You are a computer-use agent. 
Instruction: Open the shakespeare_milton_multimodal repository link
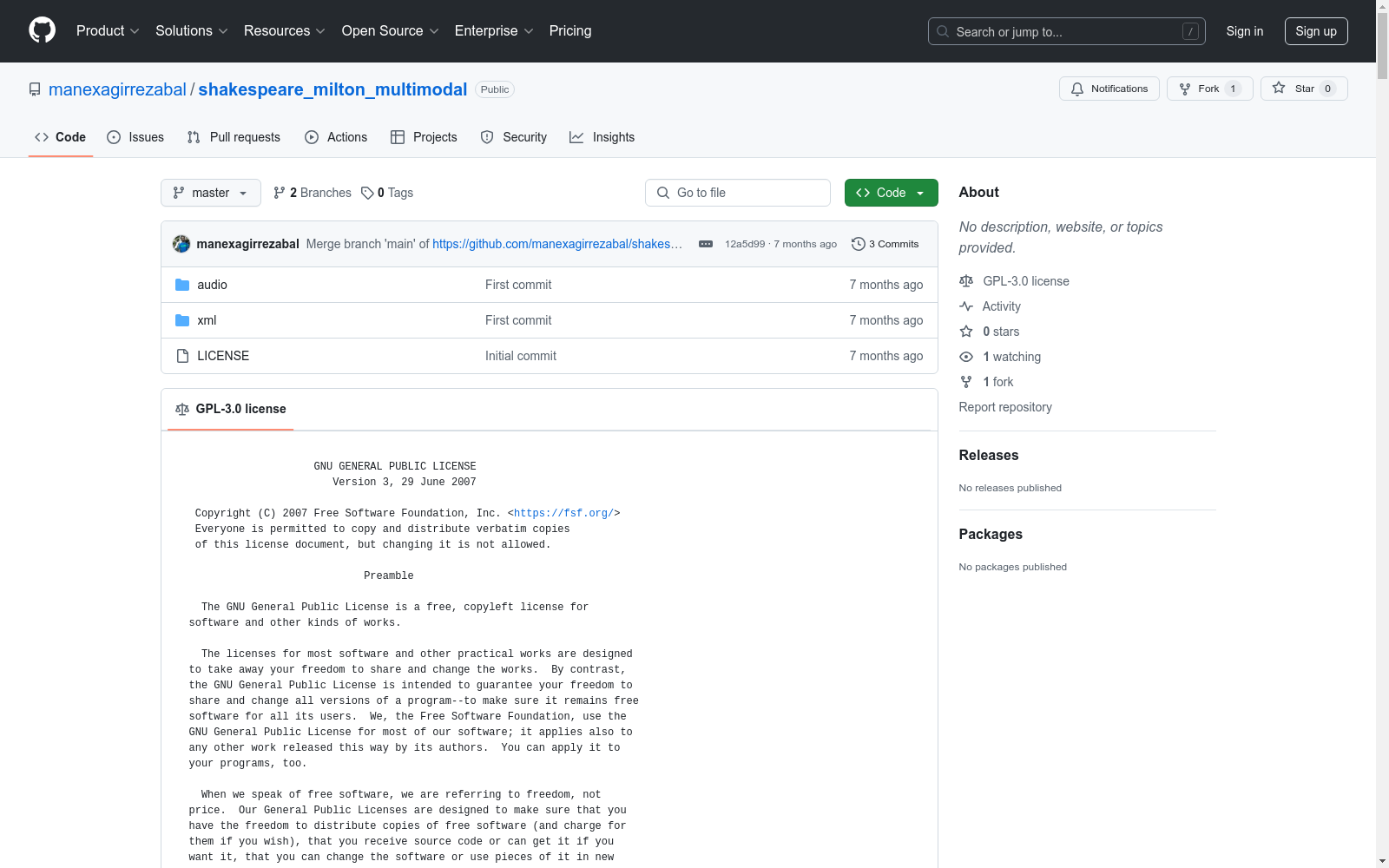[x=332, y=89]
